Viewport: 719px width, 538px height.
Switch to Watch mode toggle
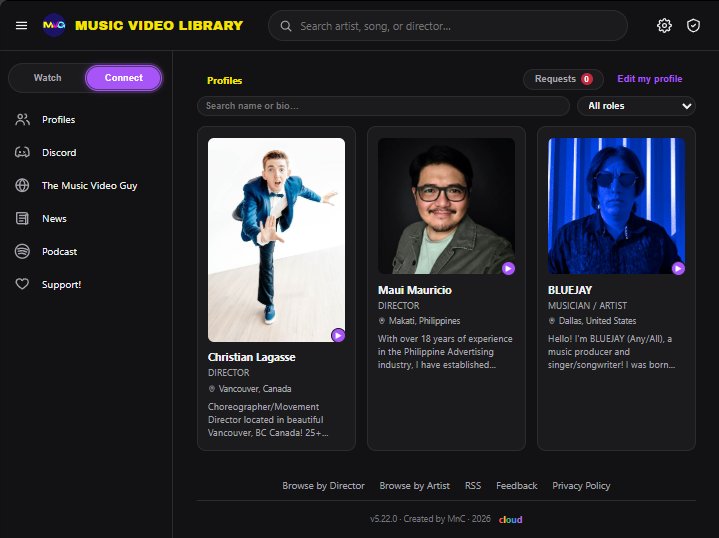[x=47, y=78]
